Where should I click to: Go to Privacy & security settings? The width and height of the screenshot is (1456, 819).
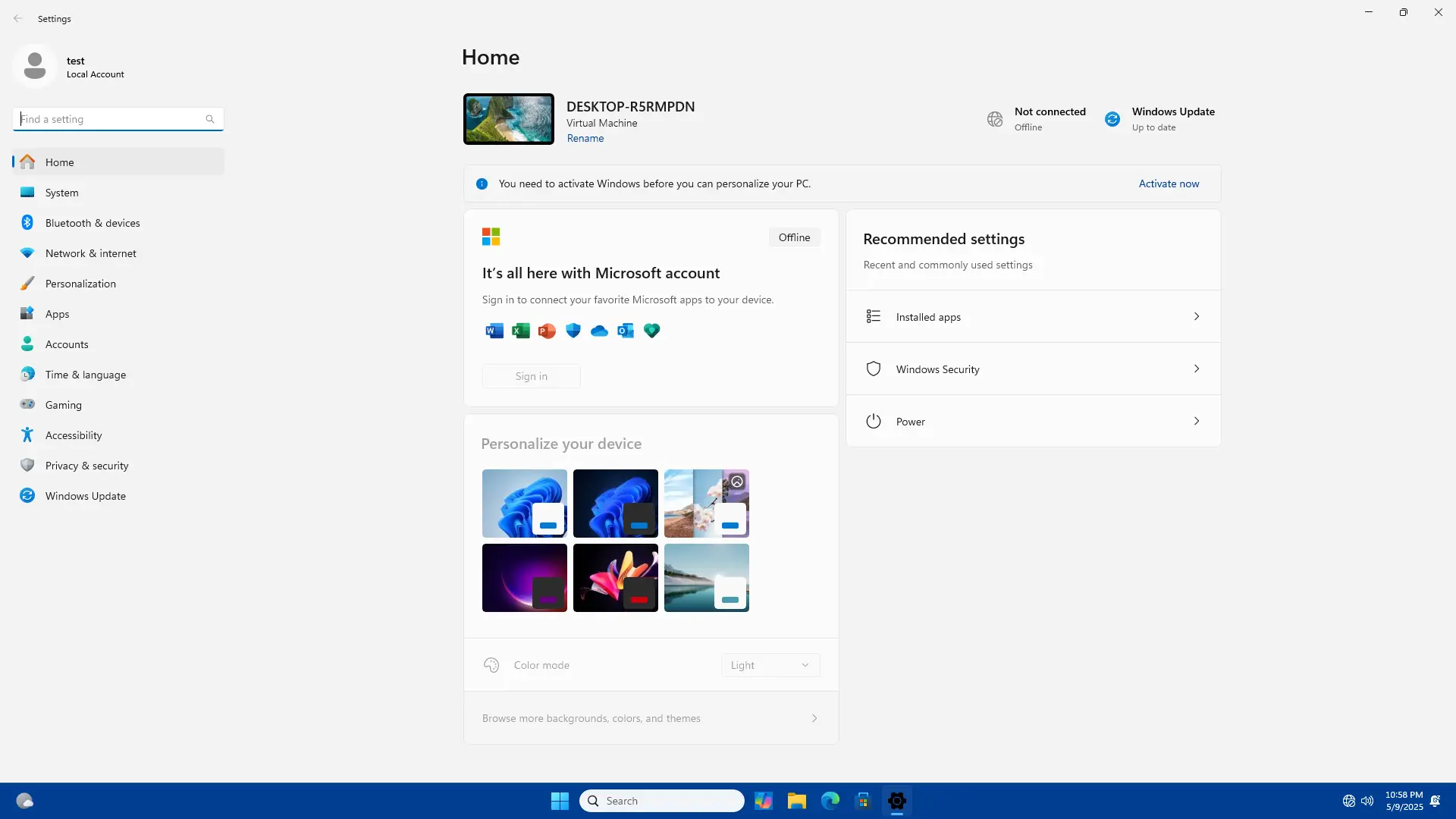coord(86,466)
